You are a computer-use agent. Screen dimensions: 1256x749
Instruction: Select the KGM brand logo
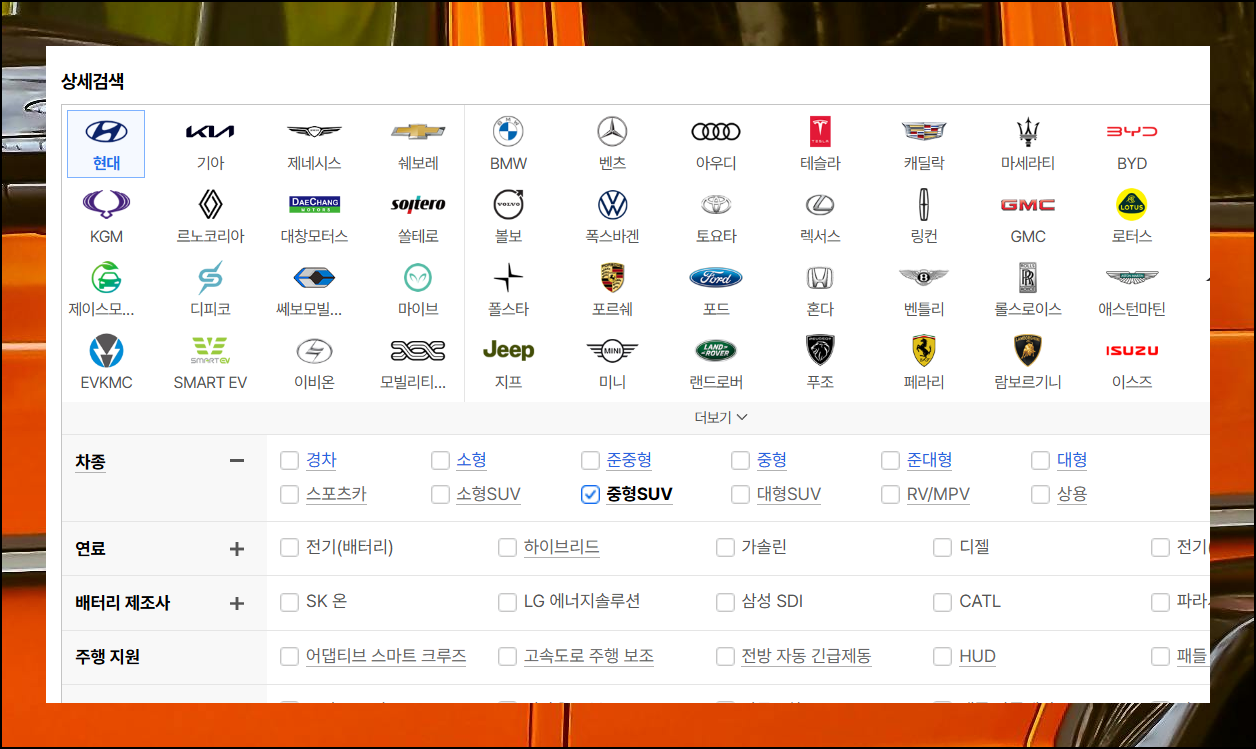106,204
